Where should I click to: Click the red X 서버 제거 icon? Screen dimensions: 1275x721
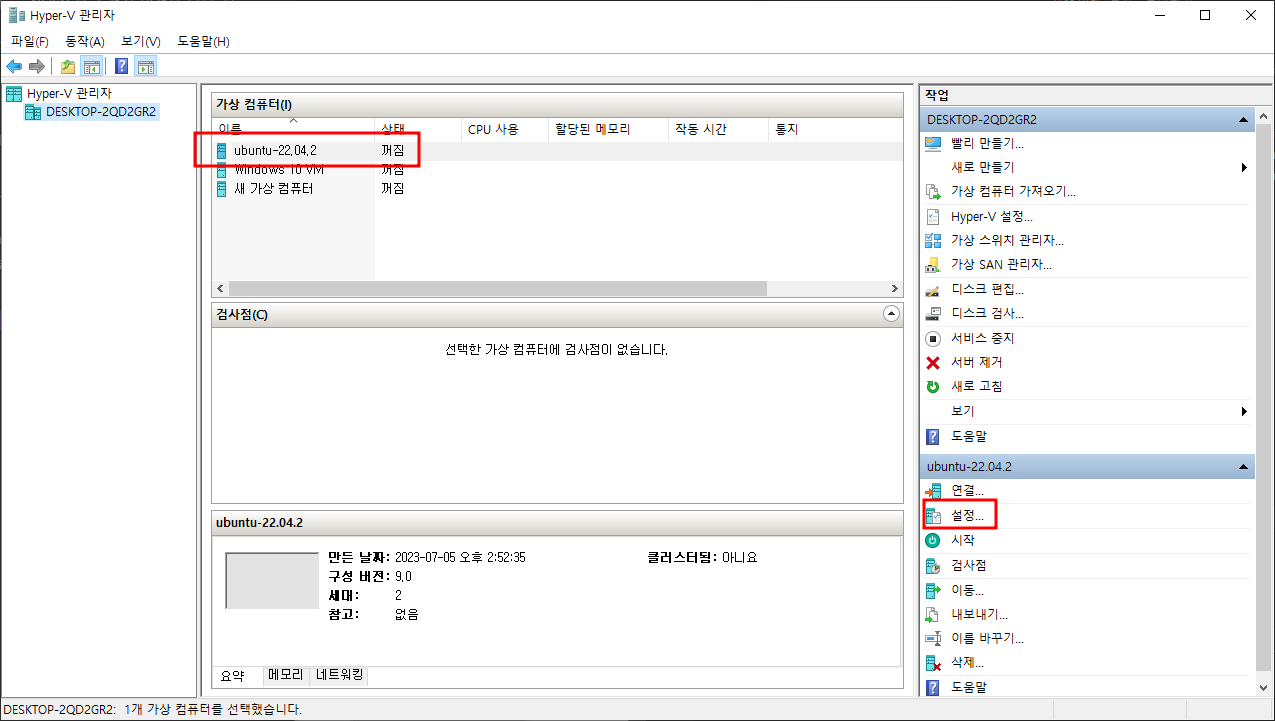tap(933, 362)
